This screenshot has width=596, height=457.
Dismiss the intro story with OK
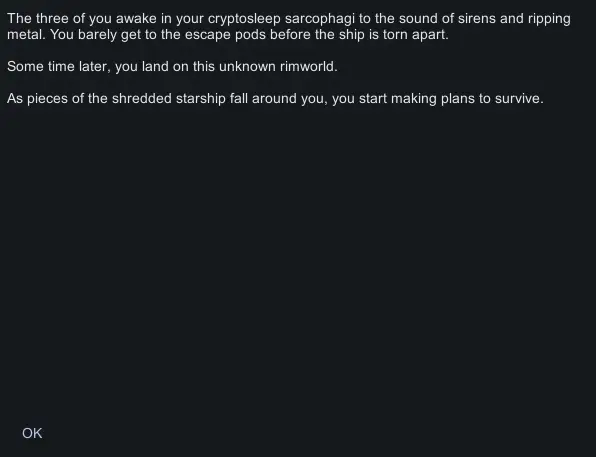tap(32, 433)
